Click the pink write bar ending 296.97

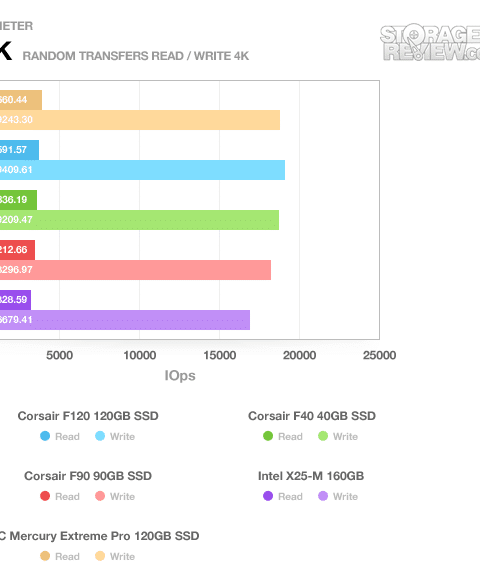click(135, 270)
